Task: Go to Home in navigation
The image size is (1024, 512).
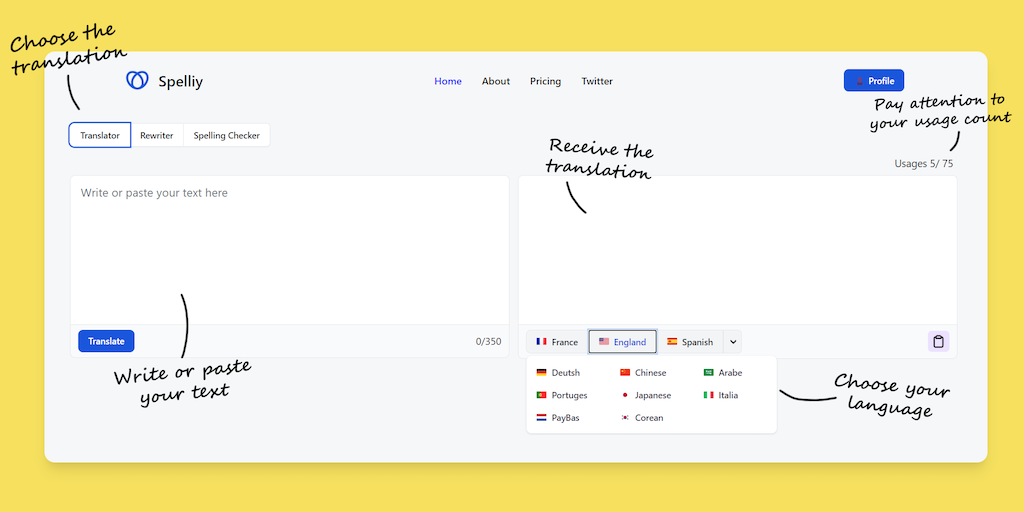Action: tap(448, 81)
